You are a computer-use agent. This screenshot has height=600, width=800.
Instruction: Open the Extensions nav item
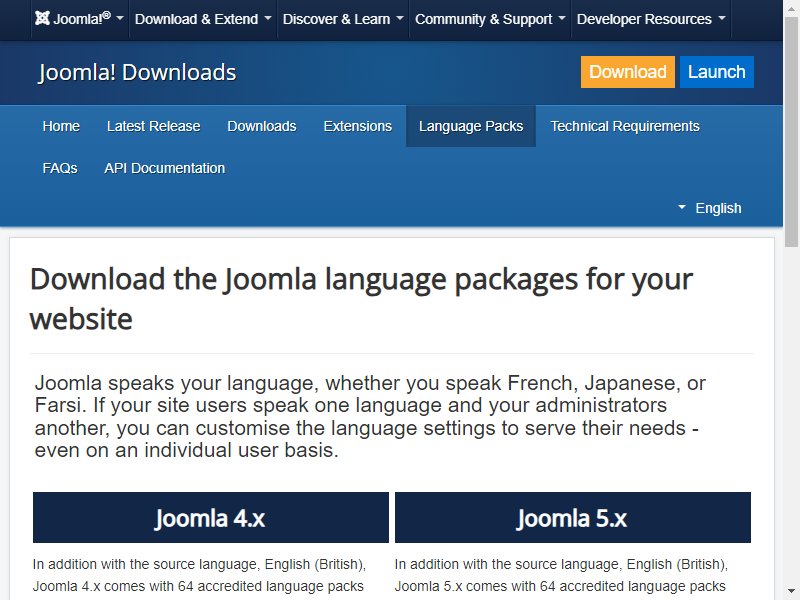click(358, 126)
